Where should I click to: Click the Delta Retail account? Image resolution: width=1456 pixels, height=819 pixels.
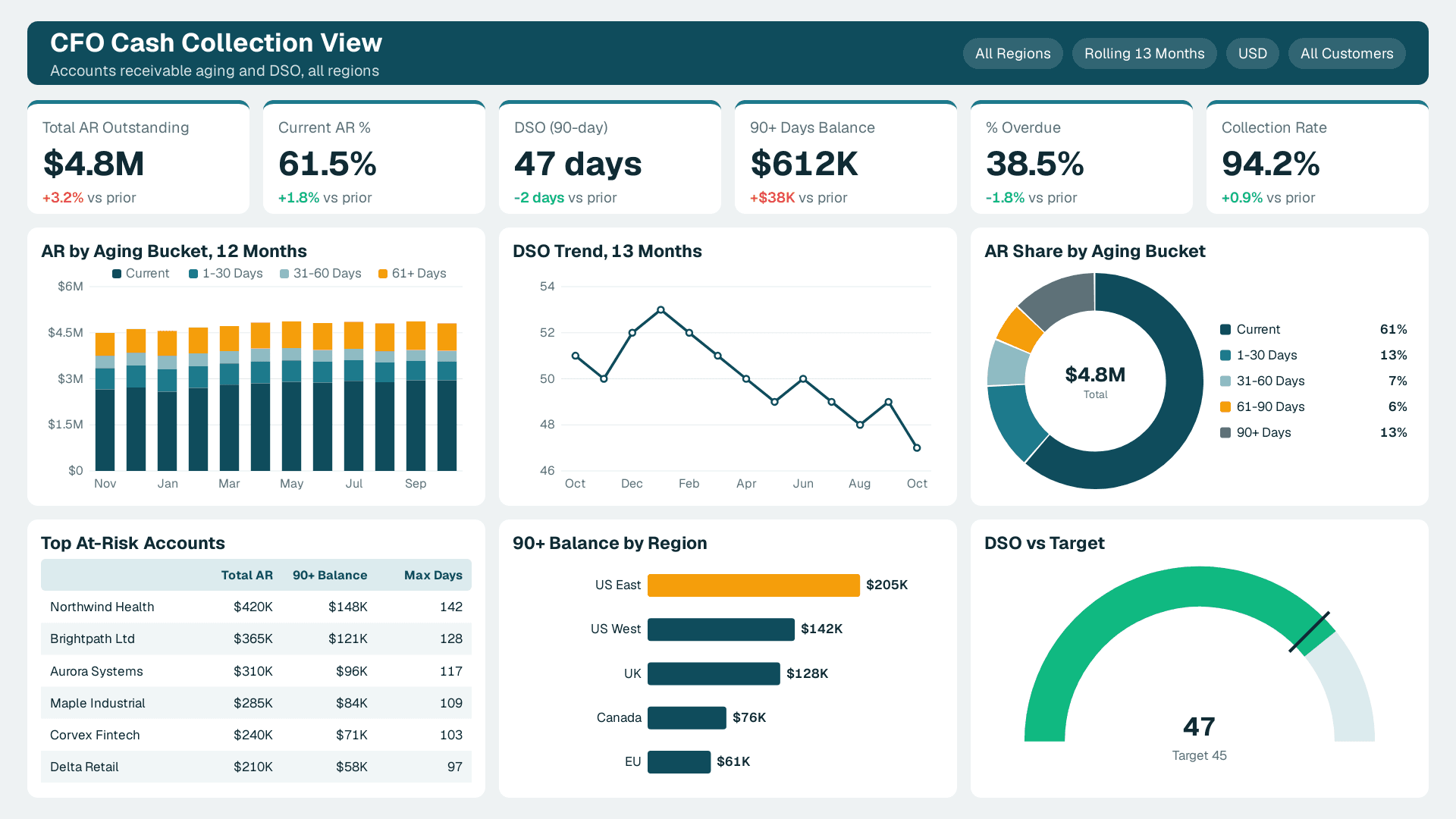click(256, 767)
